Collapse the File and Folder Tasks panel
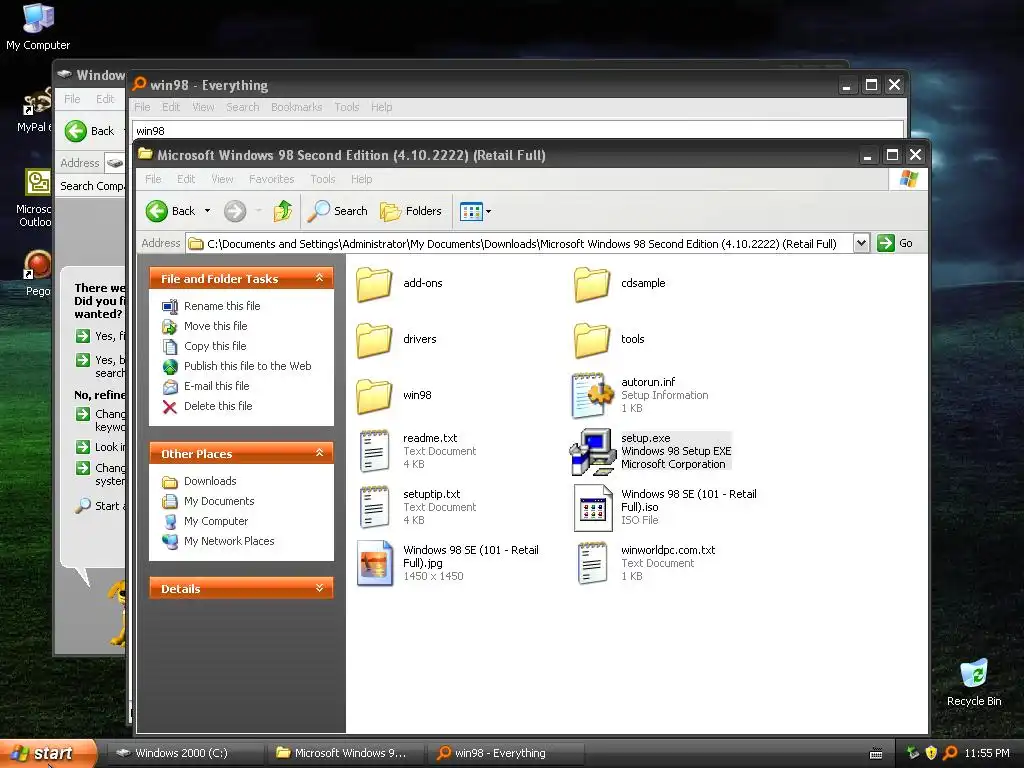This screenshot has width=1024, height=768. [319, 278]
